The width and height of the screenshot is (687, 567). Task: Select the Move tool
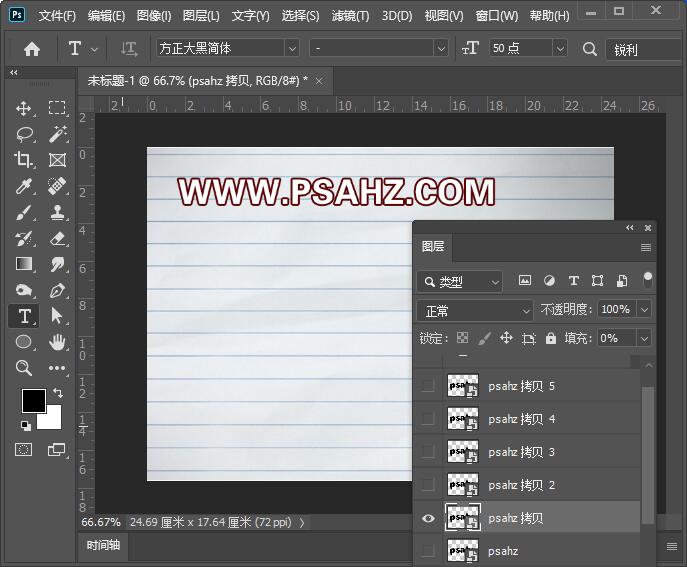[x=23, y=108]
